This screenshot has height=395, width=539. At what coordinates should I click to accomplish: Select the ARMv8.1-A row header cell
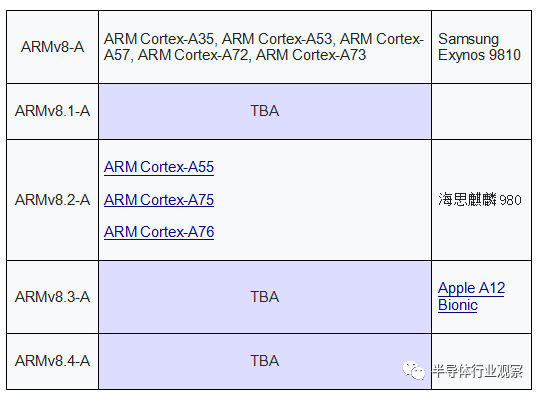[53, 111]
